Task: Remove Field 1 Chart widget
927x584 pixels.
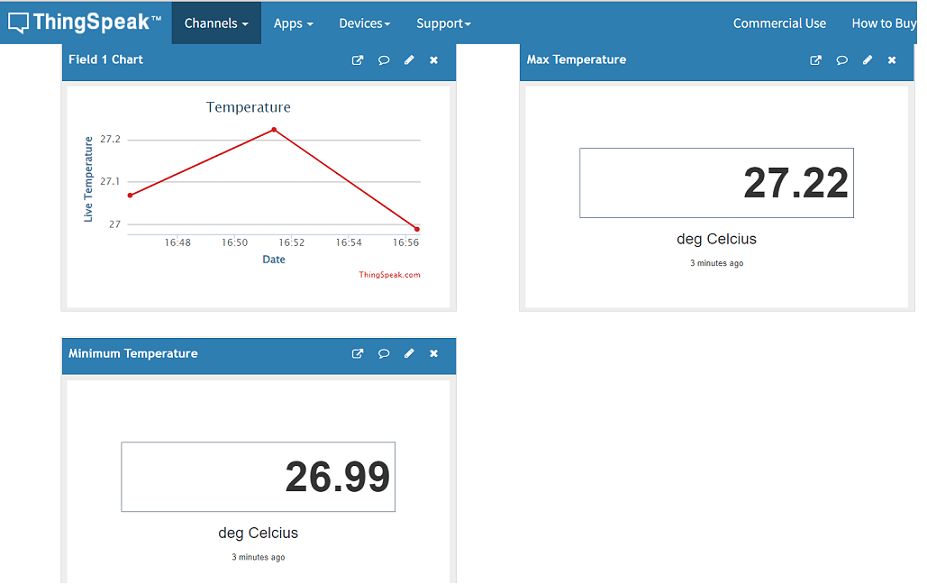Action: pos(434,60)
